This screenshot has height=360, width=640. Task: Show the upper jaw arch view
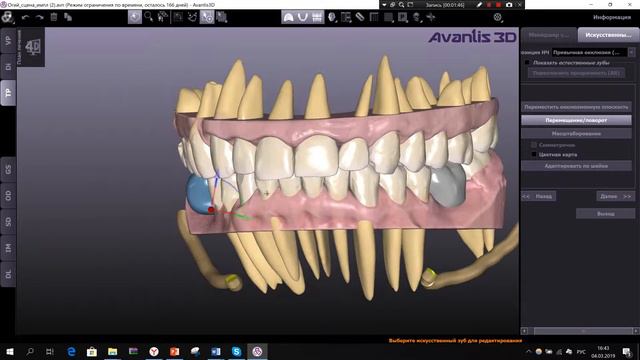click(x=289, y=17)
